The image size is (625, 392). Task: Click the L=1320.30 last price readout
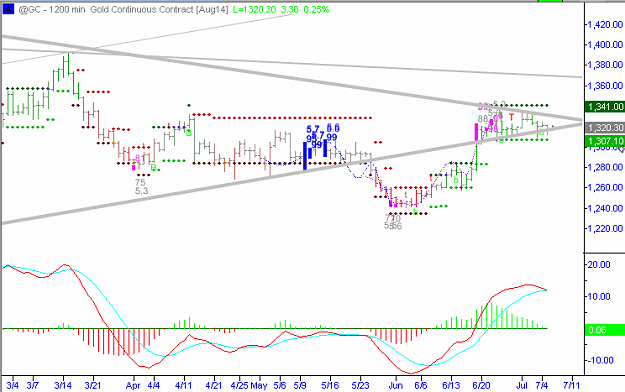click(x=254, y=10)
